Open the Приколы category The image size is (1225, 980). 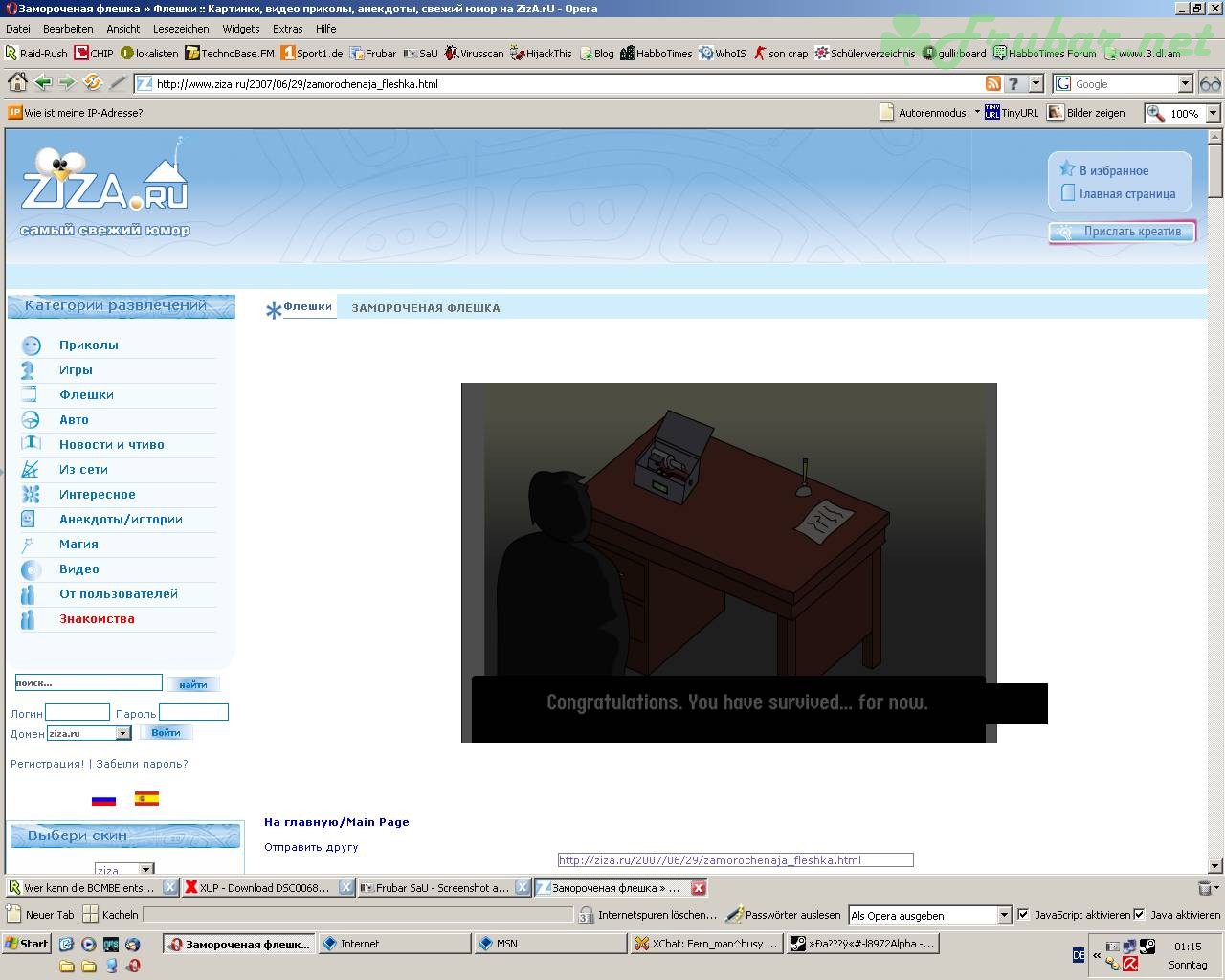click(89, 345)
